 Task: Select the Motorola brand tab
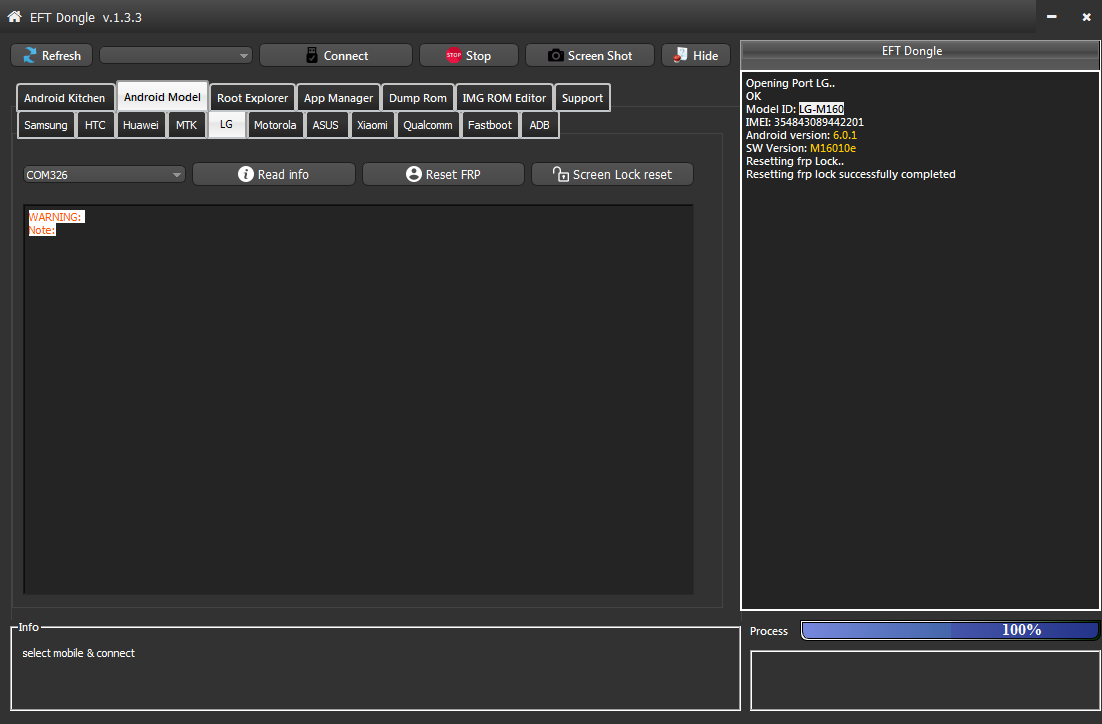pyautogui.click(x=275, y=125)
